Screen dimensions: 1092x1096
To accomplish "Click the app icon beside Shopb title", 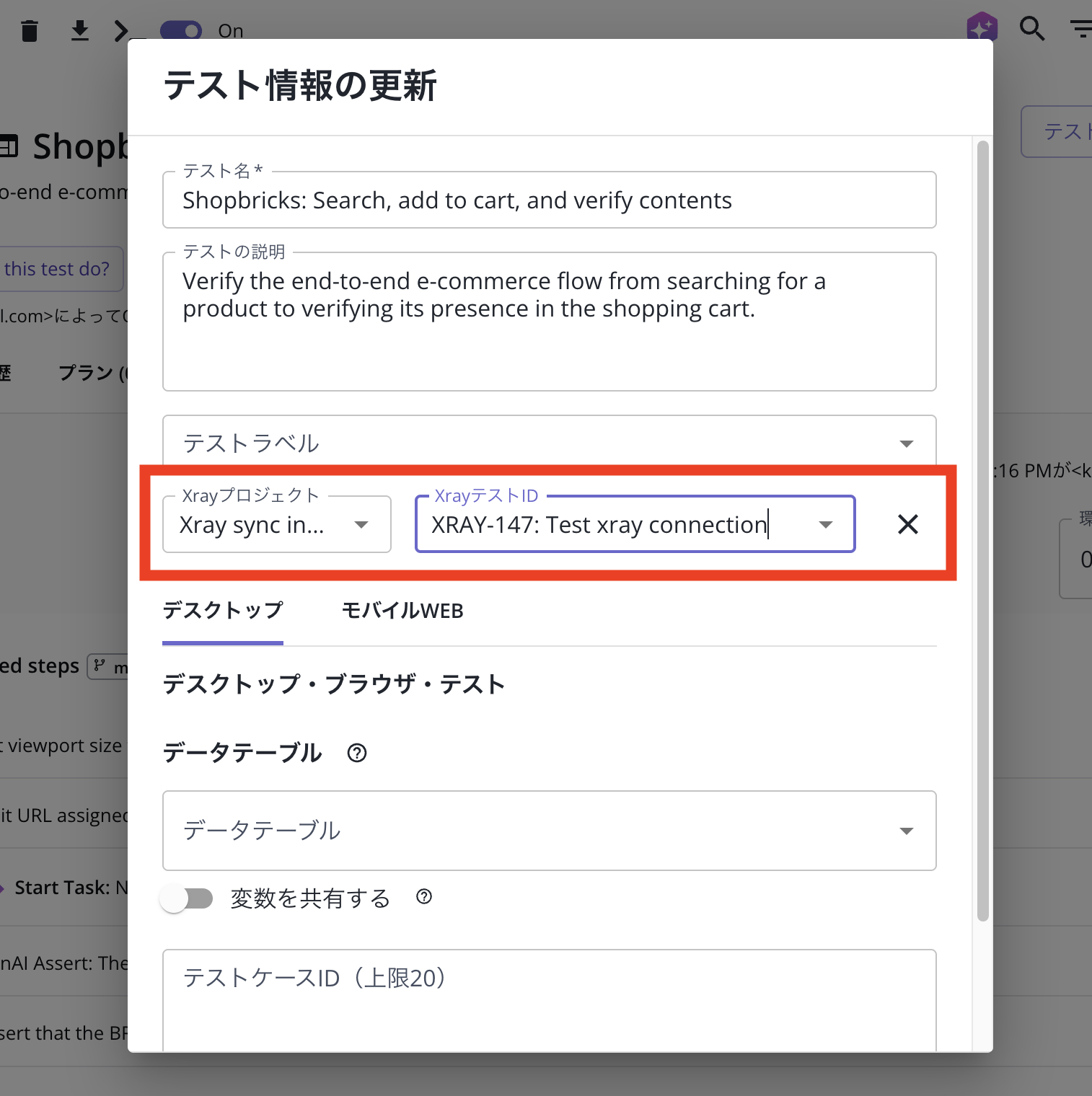I will [9, 146].
